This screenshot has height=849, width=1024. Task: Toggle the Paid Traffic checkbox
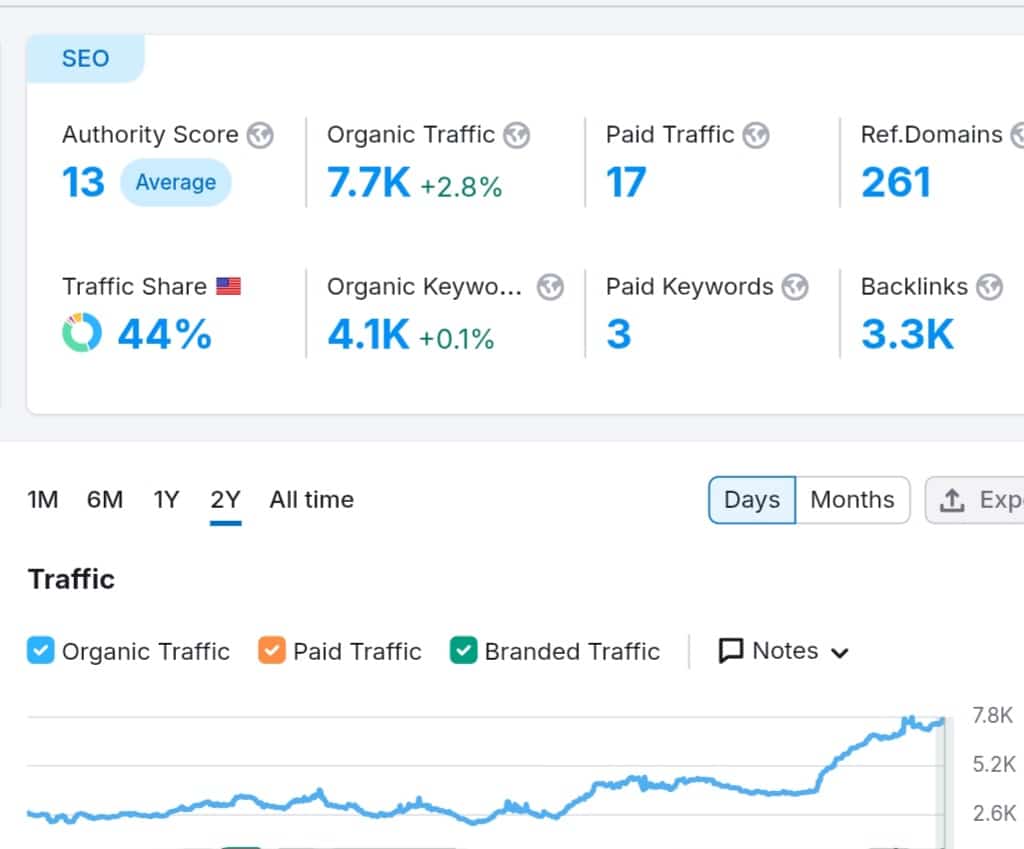point(271,651)
